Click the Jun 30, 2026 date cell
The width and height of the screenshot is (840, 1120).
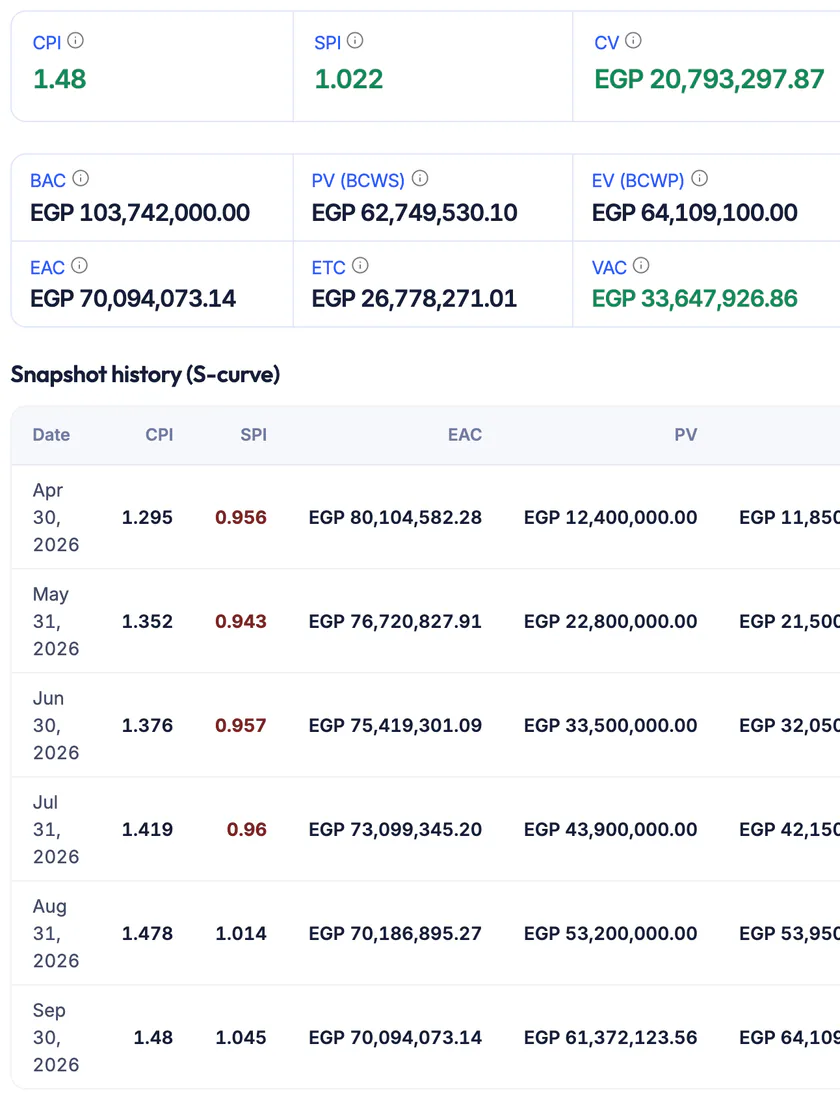pos(56,725)
